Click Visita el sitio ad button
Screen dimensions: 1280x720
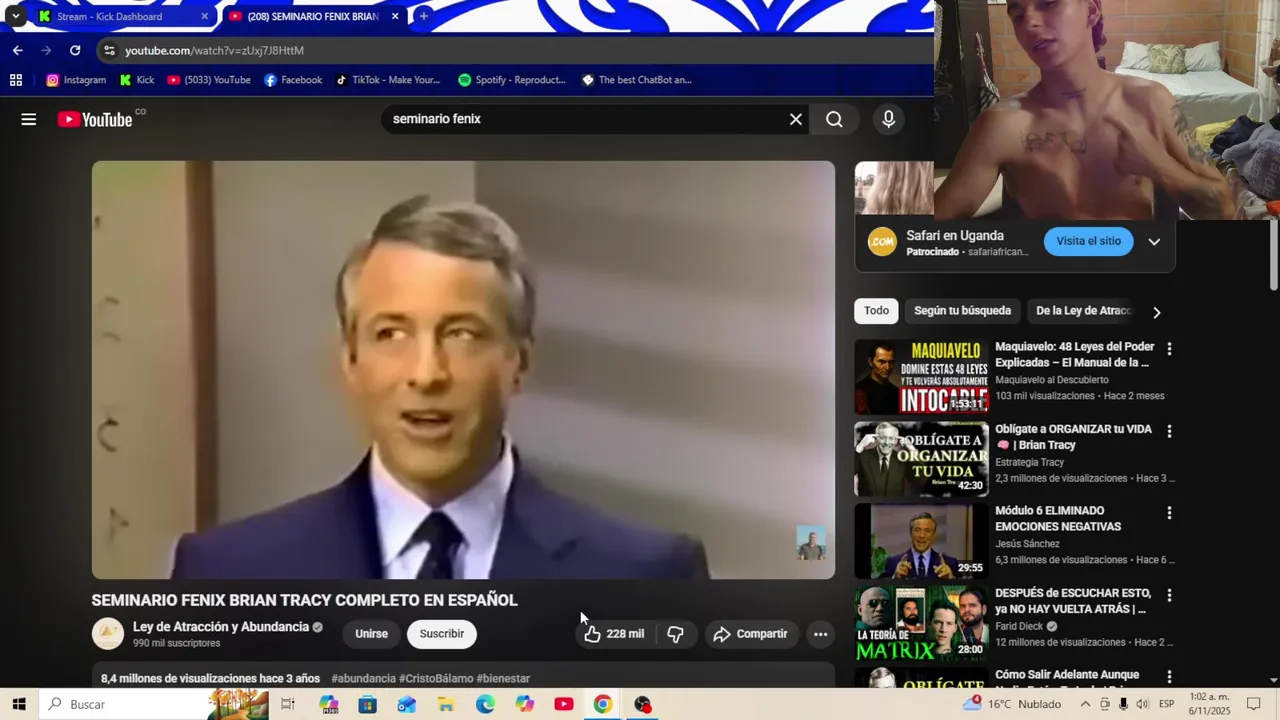click(x=1088, y=241)
